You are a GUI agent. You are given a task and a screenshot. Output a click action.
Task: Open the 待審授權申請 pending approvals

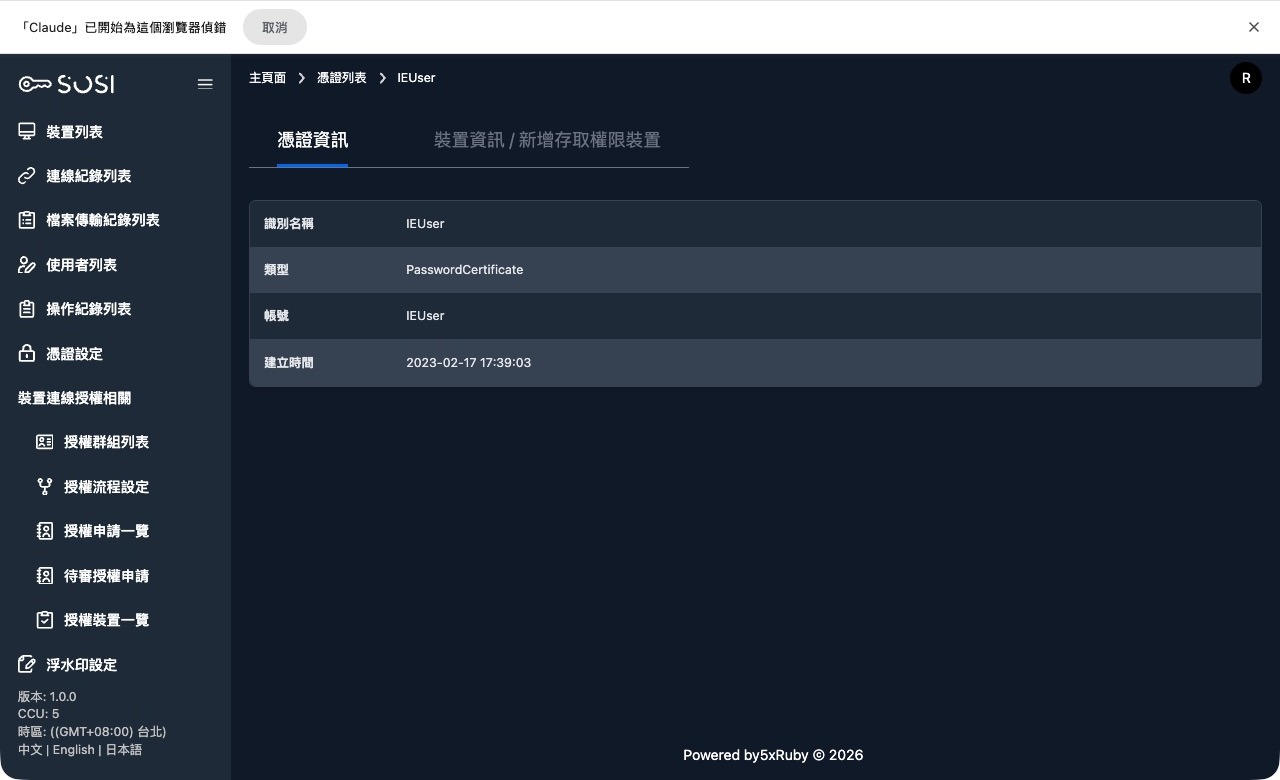pyautogui.click(x=106, y=575)
